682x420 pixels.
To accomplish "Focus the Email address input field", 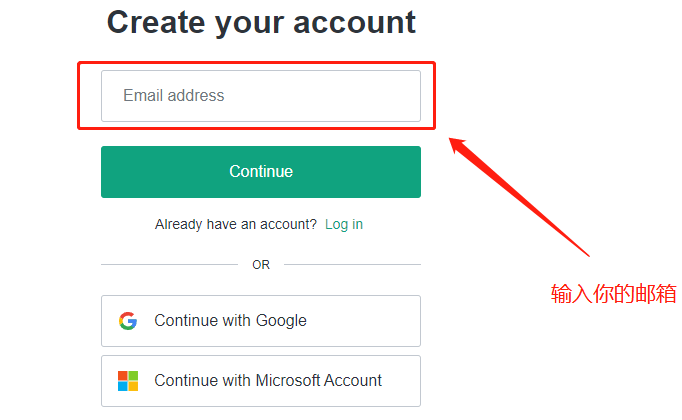I will [x=260, y=96].
